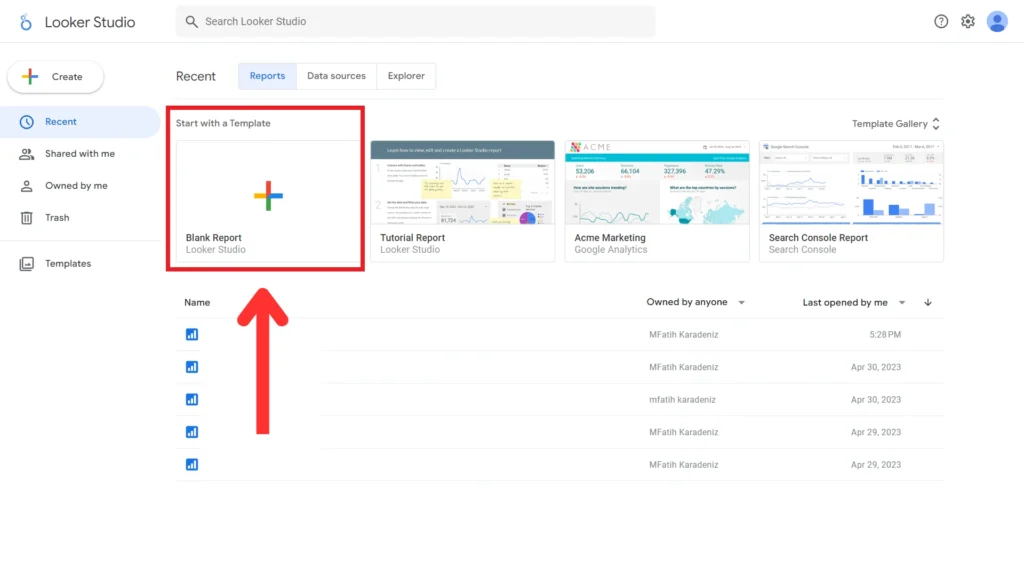Open the help question mark icon
Image resolution: width=1024 pixels, height=576 pixels.
click(x=941, y=21)
